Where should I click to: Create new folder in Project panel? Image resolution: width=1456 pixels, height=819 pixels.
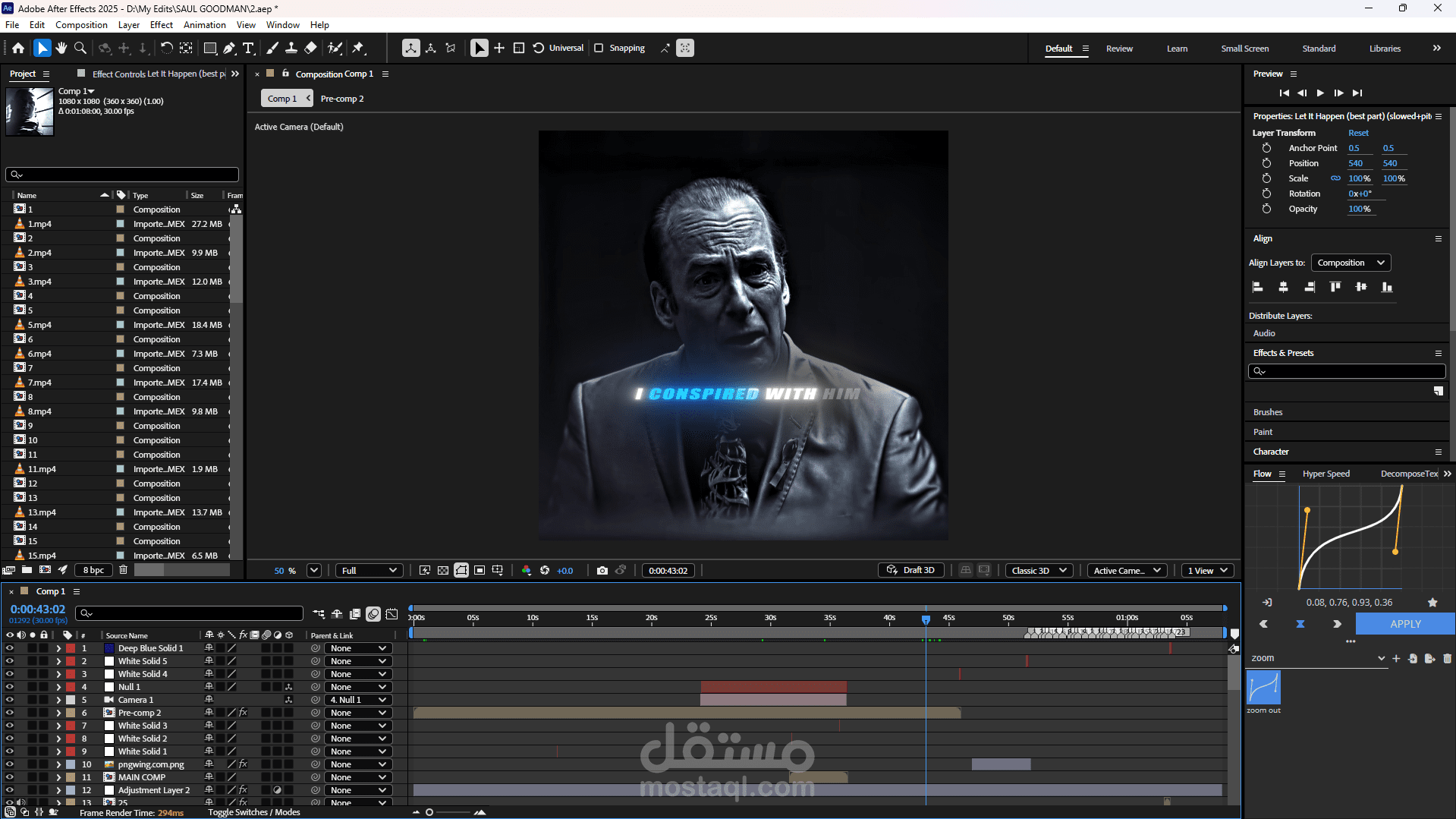click(x=27, y=570)
